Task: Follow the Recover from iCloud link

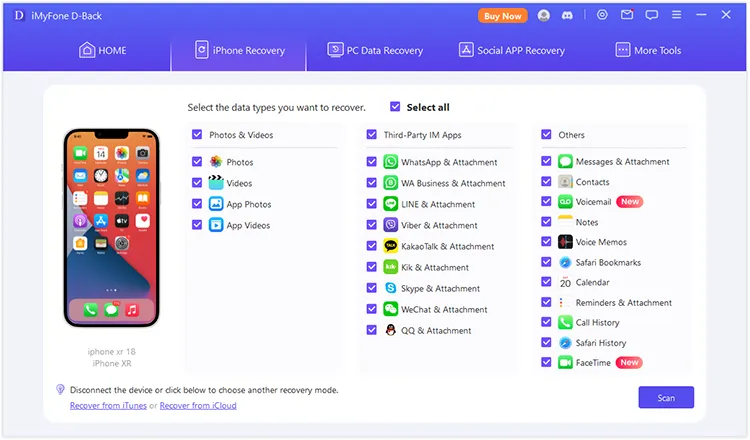Action: coord(198,406)
